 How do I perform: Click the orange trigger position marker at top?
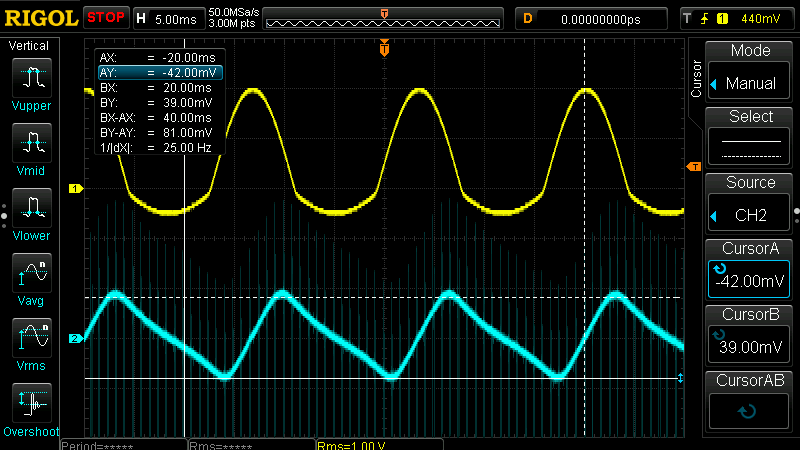click(x=384, y=48)
